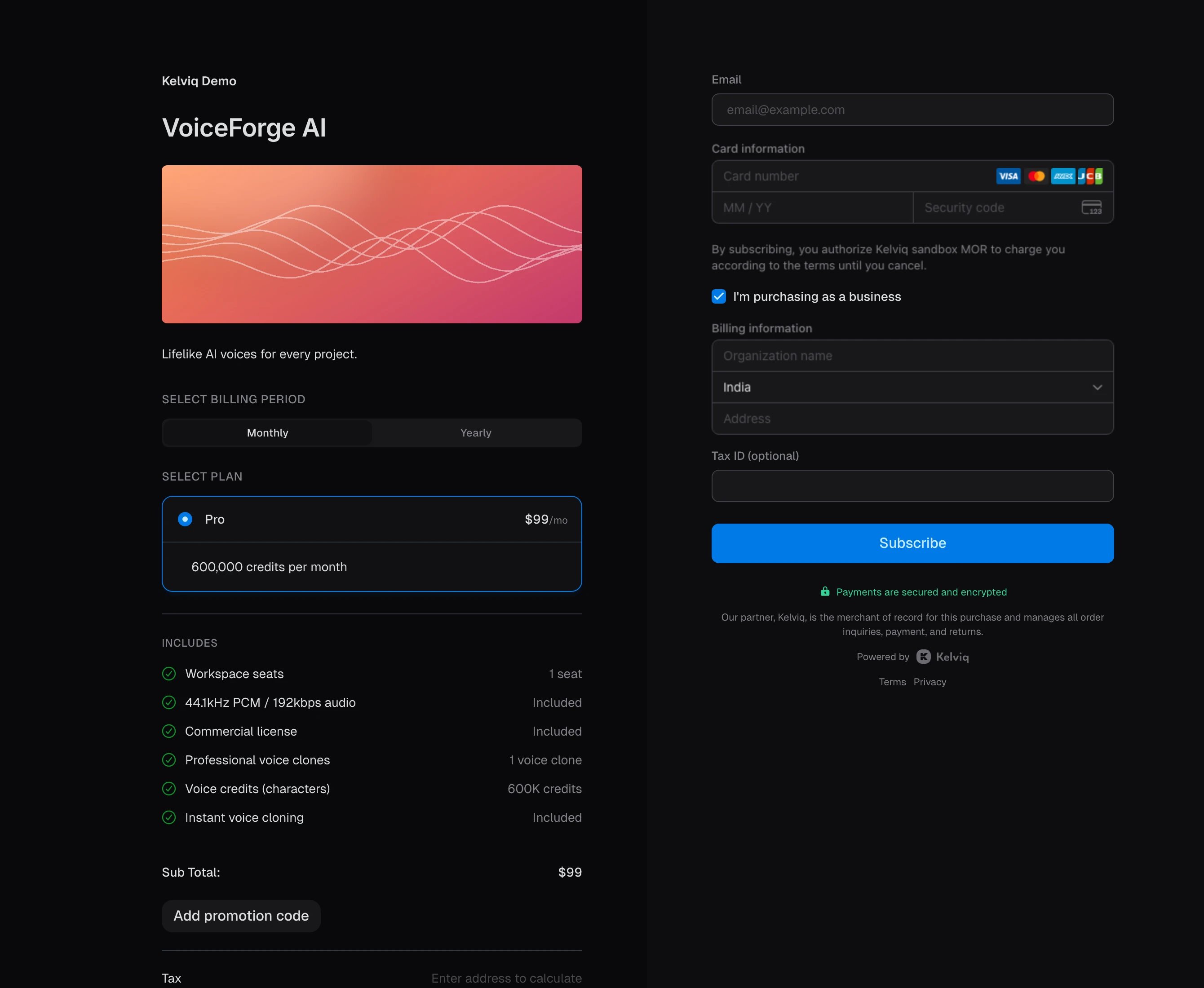Click the VoiceForge AI waveform product image

tap(372, 244)
